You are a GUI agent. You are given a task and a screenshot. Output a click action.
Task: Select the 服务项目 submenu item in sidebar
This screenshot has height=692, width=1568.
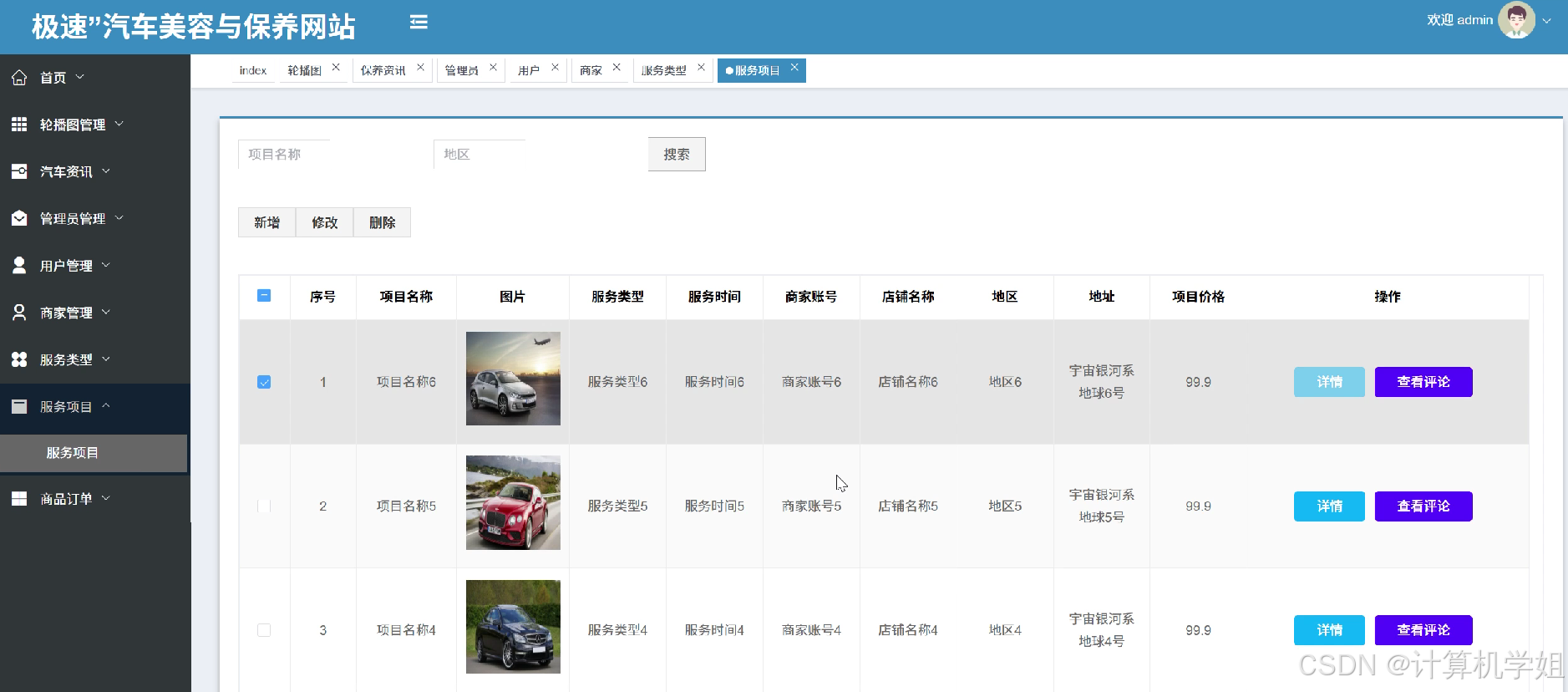click(94, 453)
